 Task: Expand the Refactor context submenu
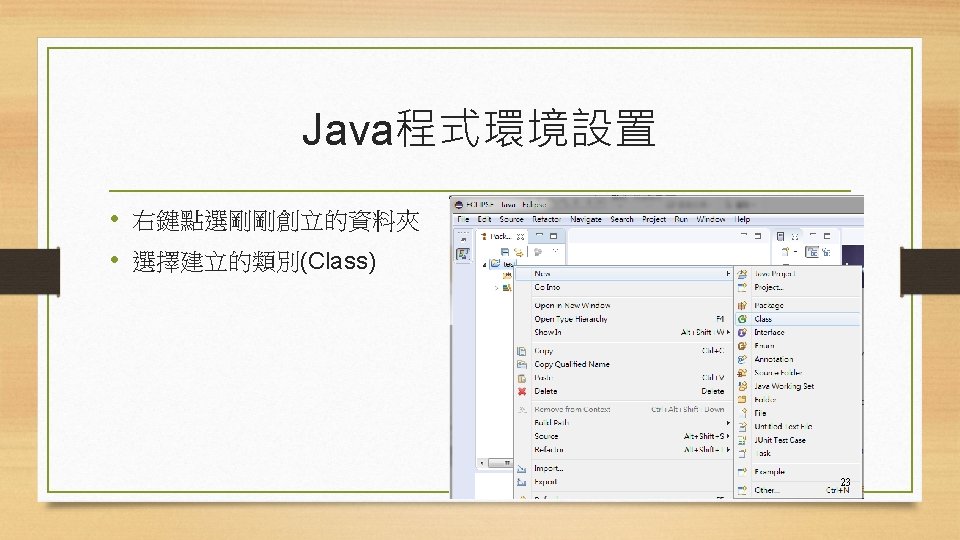[623, 450]
